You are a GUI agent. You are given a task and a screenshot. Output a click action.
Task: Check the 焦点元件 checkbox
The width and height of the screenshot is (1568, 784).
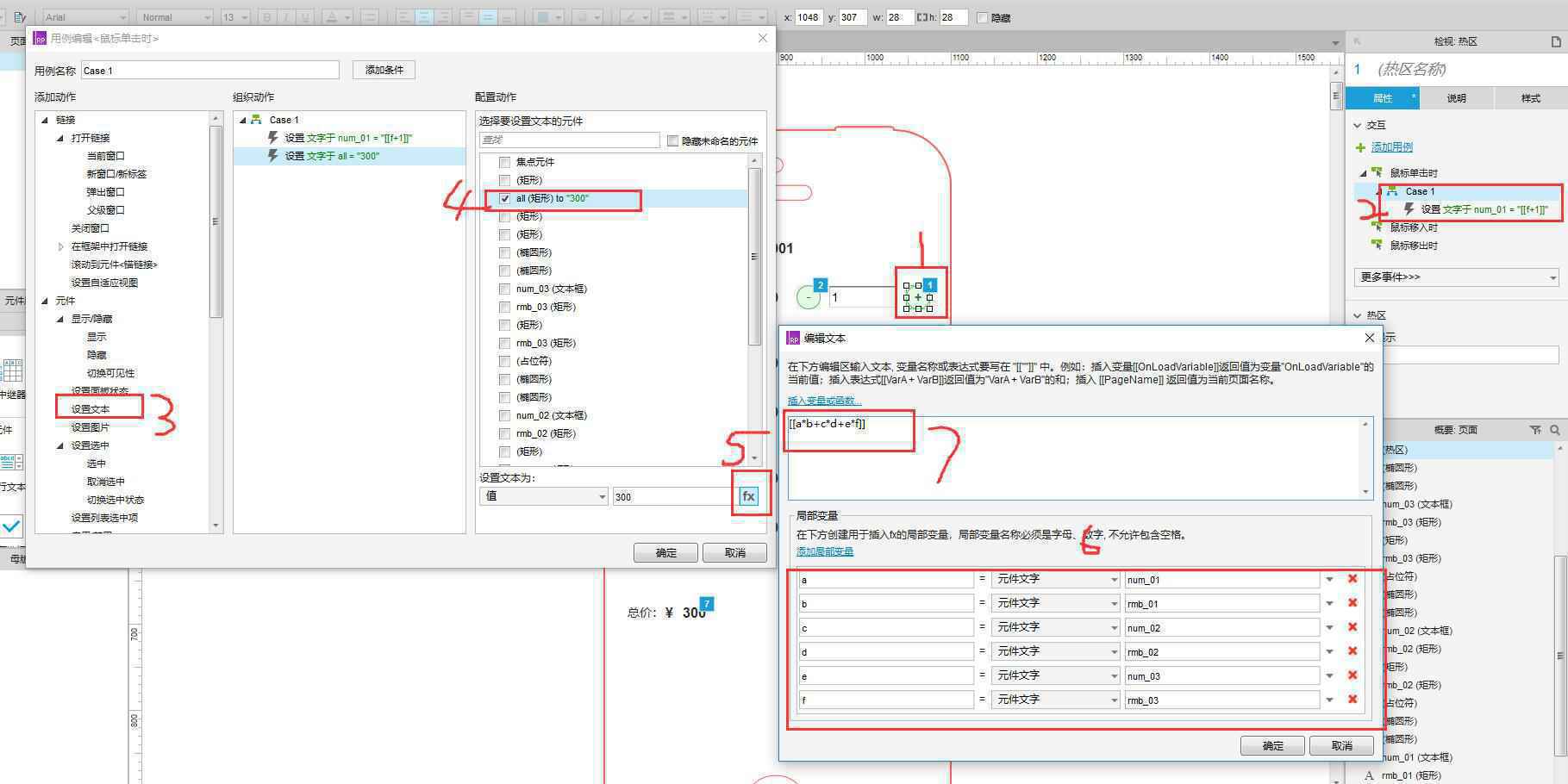click(505, 162)
